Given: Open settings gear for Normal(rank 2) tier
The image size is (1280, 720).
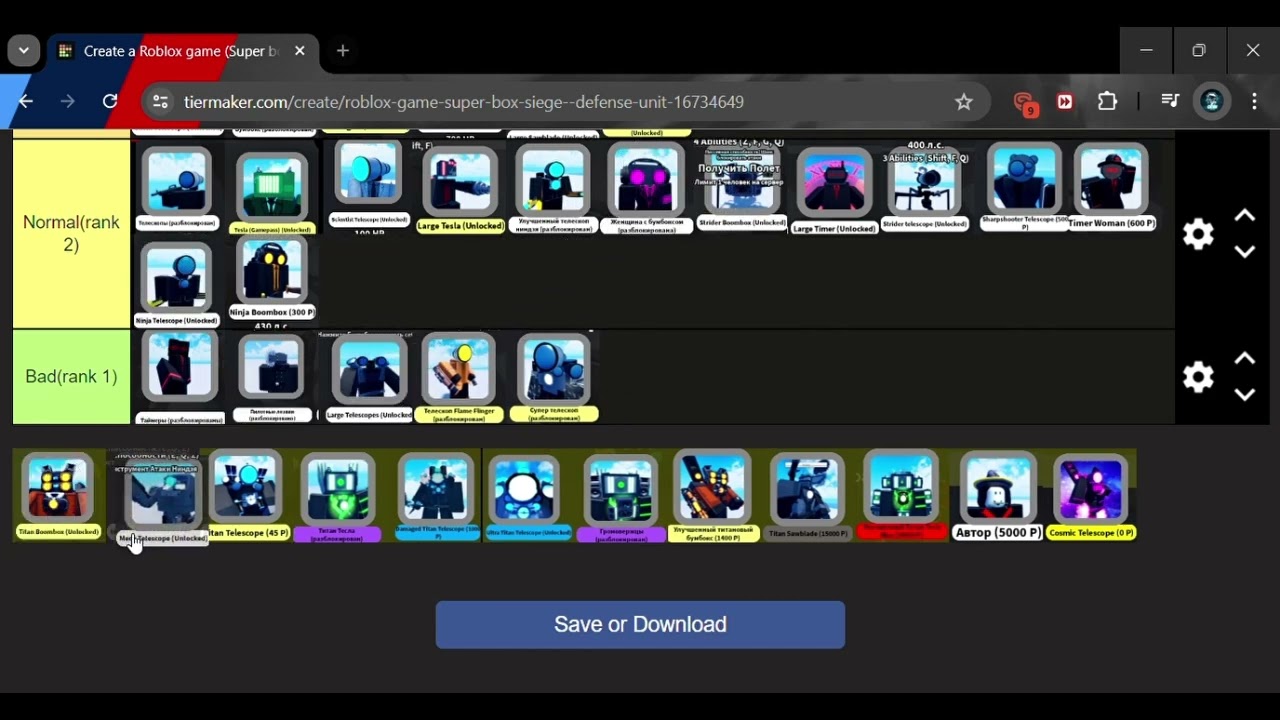Looking at the screenshot, I should [1198, 234].
